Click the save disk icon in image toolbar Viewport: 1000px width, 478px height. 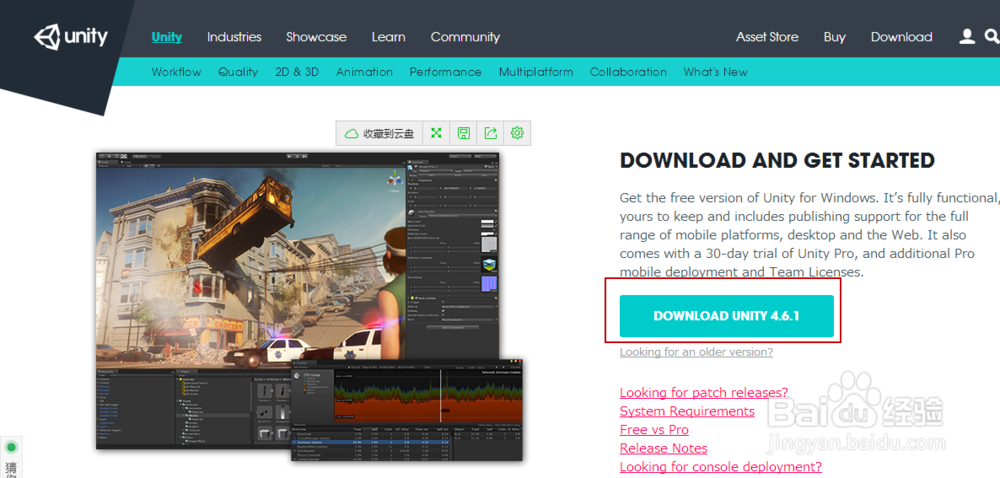click(x=464, y=133)
